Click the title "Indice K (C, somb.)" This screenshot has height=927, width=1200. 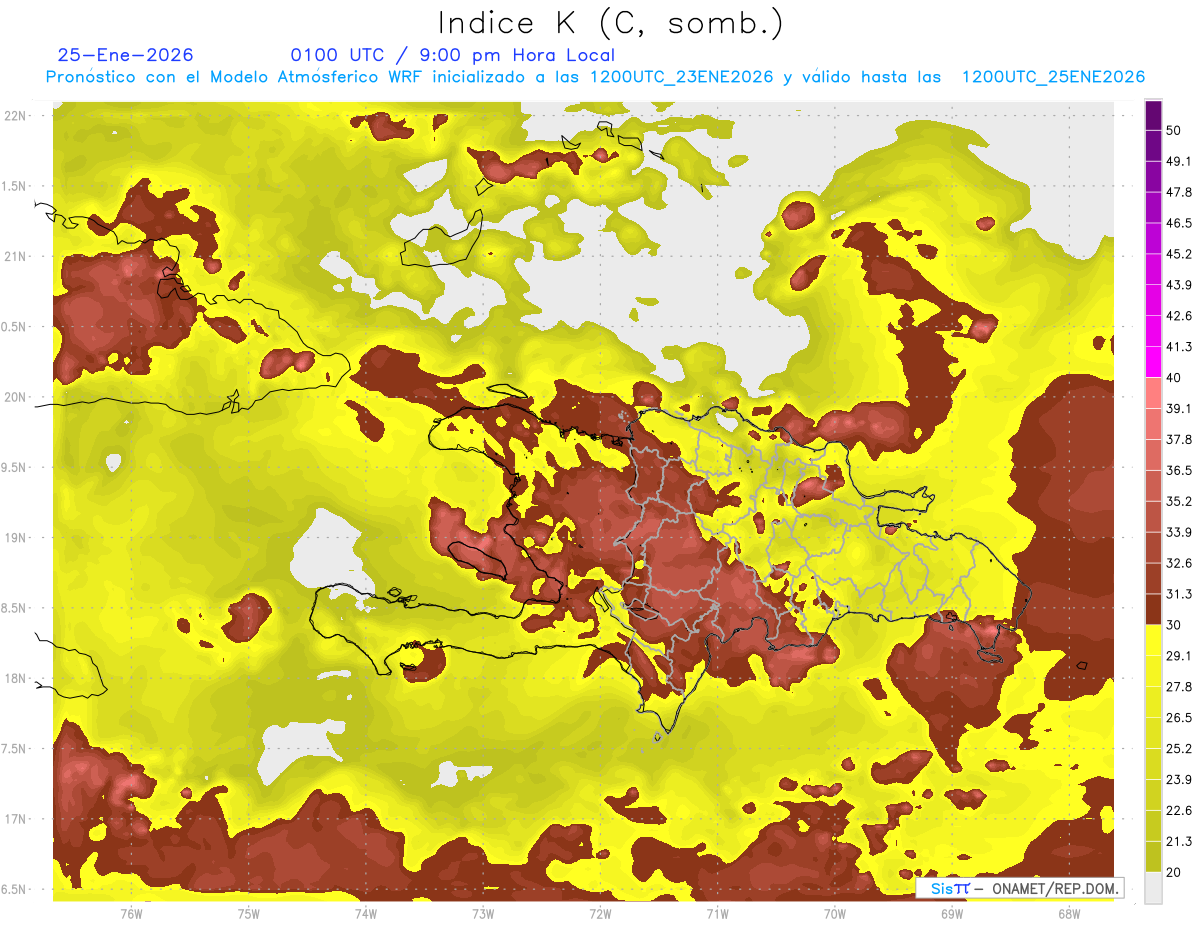tap(610, 22)
